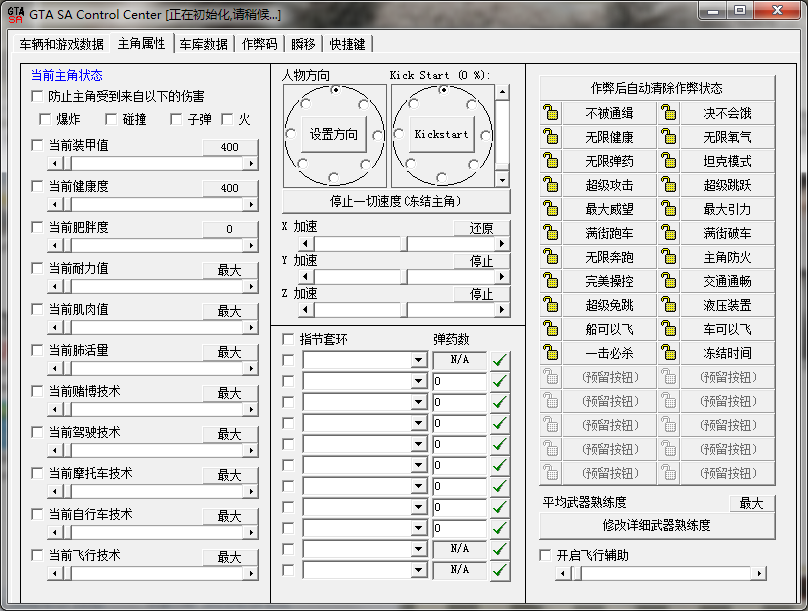Click 最大 button beside 平均武器熟练度
This screenshot has height=611, width=808.
751,503
